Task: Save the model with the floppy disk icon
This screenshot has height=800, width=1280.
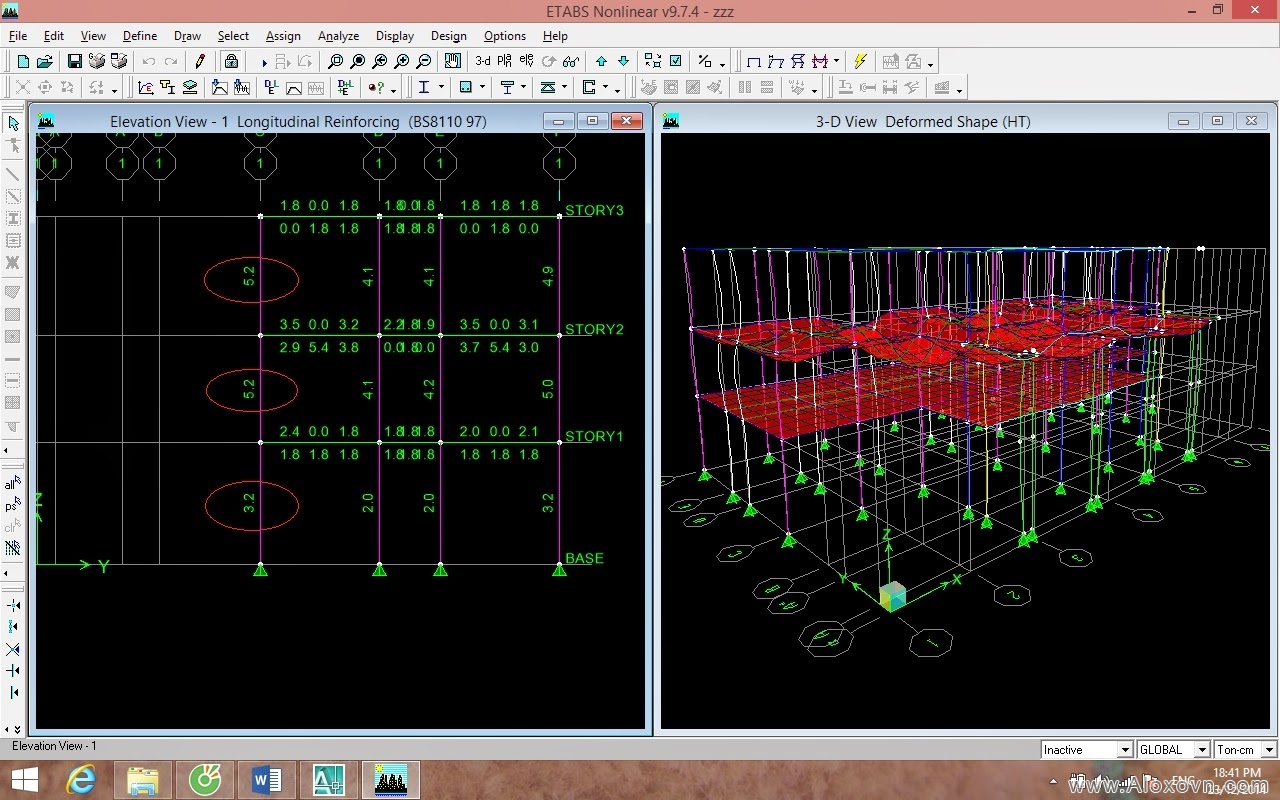Action: click(75, 62)
